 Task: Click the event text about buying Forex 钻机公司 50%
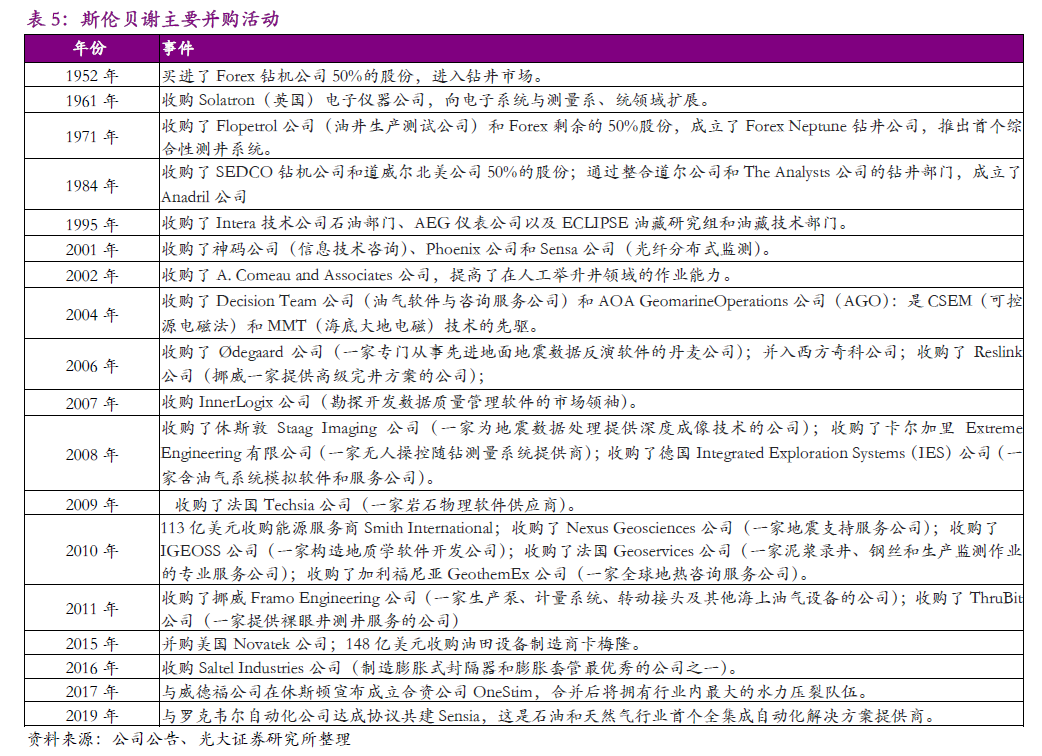click(x=354, y=76)
